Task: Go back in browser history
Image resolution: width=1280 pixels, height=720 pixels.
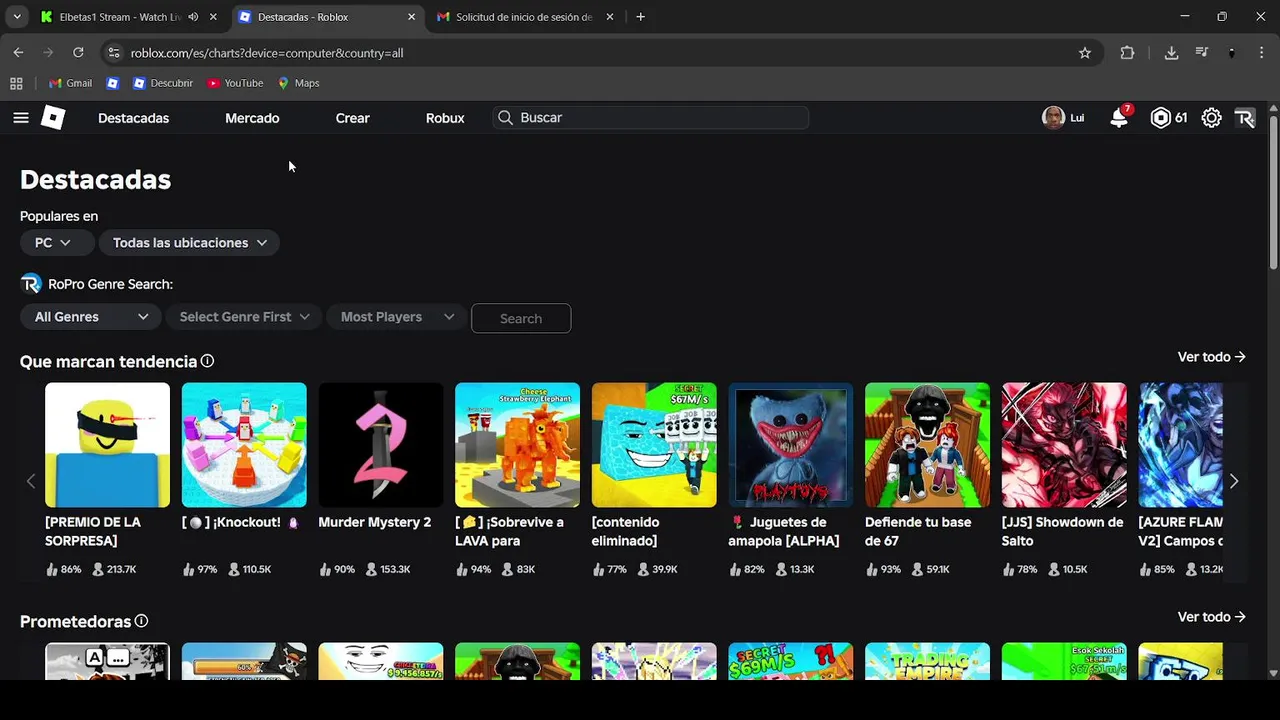Action: pyautogui.click(x=18, y=52)
